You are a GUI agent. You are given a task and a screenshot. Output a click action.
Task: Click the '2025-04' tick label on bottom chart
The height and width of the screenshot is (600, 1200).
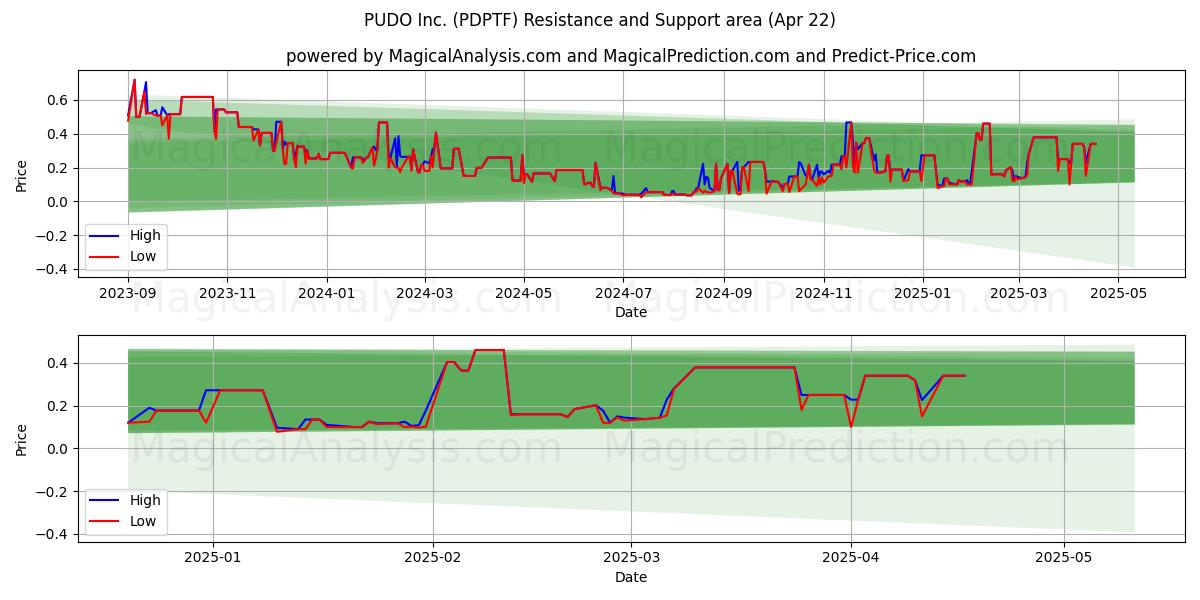tap(851, 558)
